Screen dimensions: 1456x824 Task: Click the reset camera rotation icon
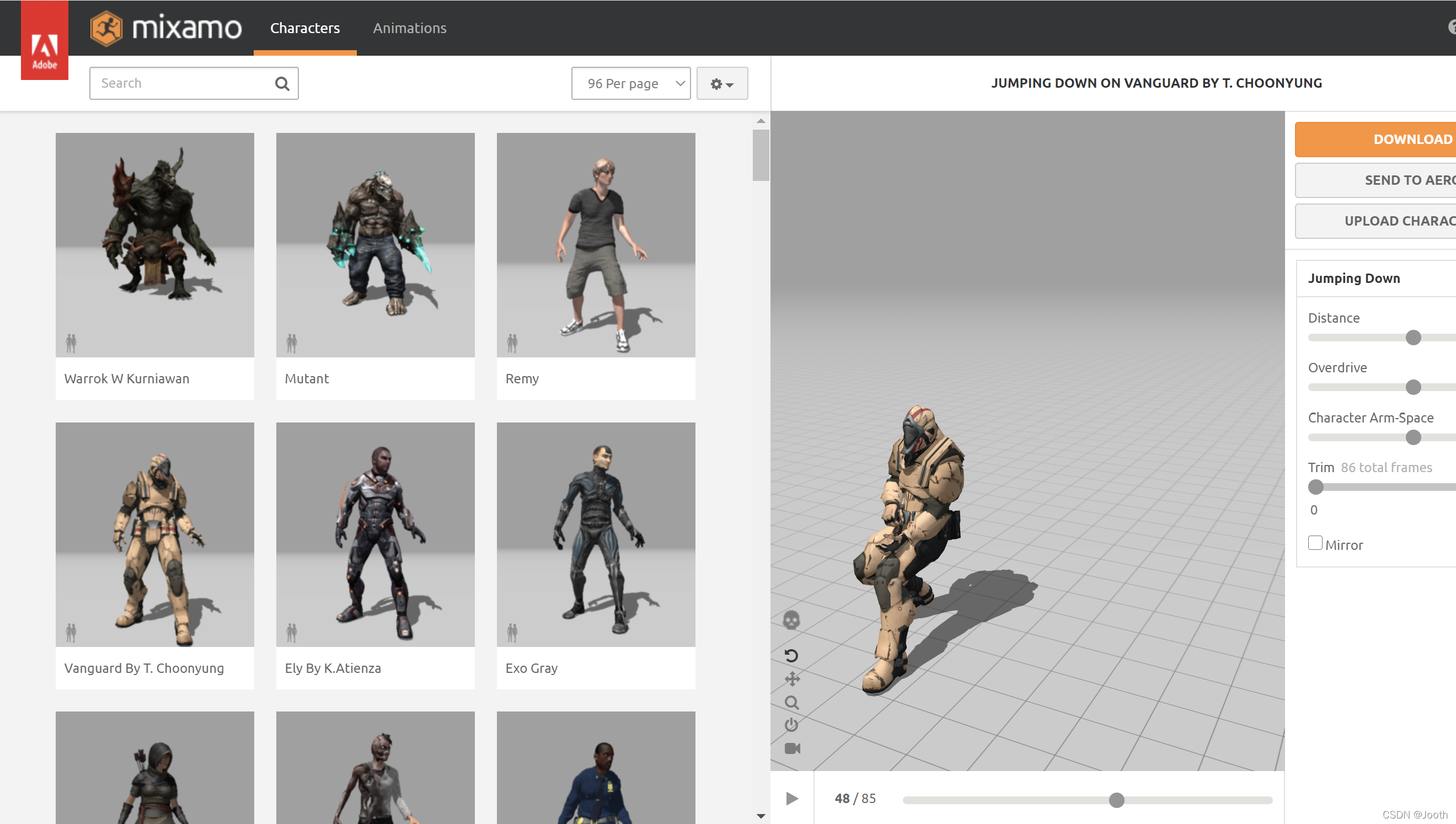tap(791, 655)
